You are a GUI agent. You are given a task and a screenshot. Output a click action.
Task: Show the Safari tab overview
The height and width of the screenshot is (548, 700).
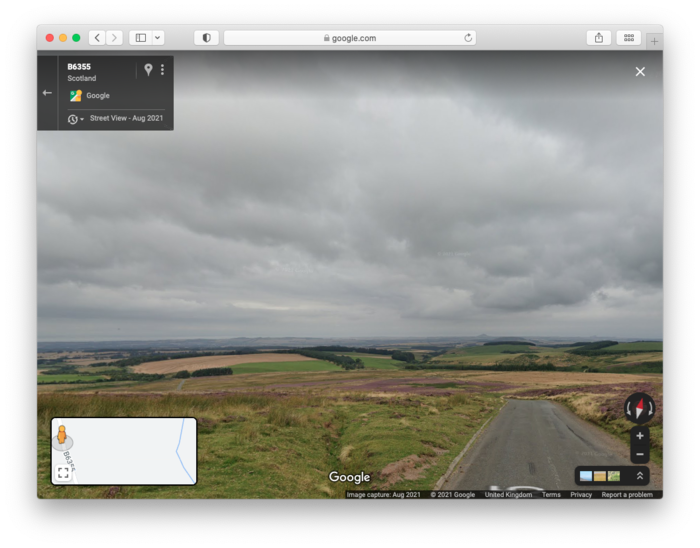point(629,38)
